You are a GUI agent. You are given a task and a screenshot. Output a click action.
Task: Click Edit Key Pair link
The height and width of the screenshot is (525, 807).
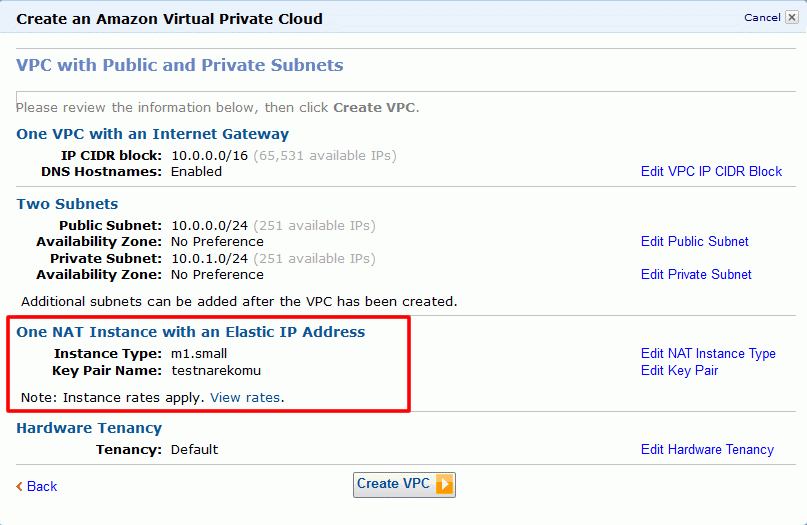point(679,371)
